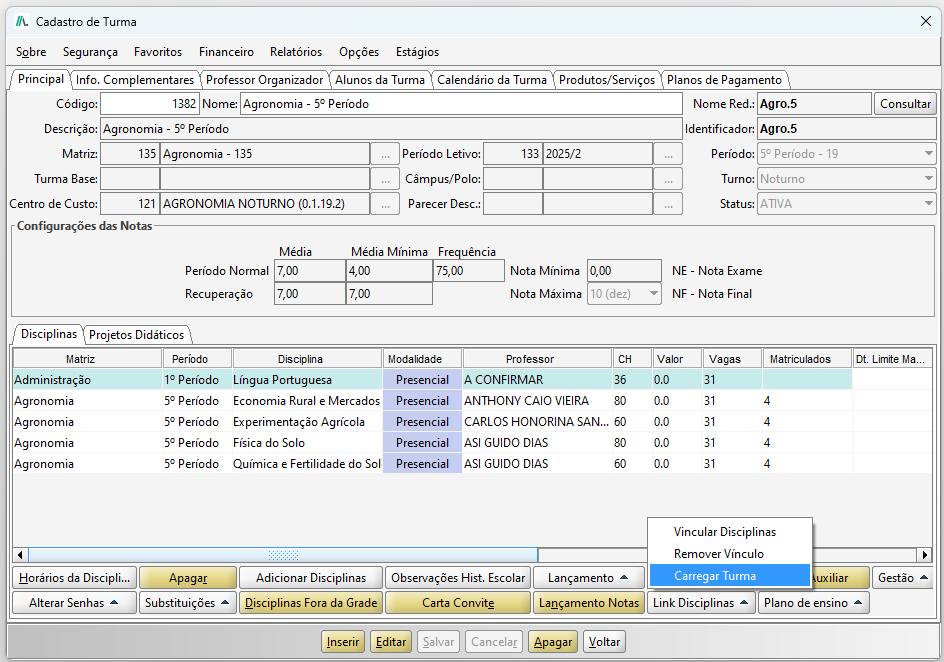Expand the Link Disciplinas dropdown button

(x=701, y=602)
